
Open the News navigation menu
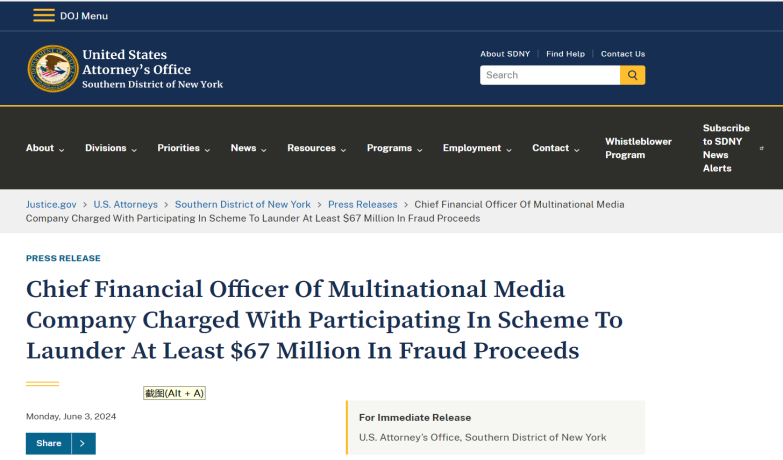click(x=249, y=148)
